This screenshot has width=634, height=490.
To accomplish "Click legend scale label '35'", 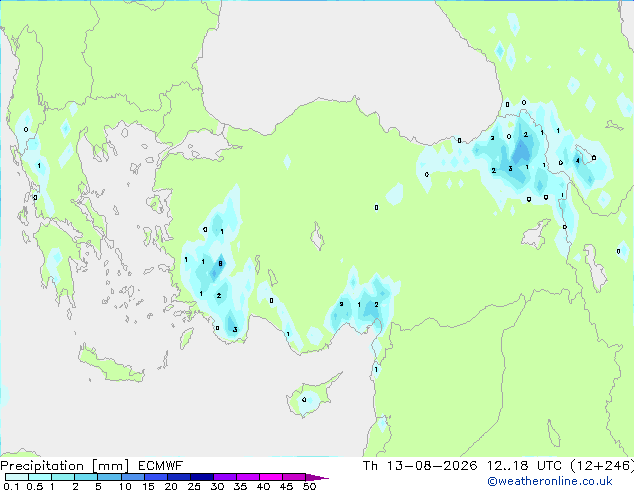I will pos(240,486).
